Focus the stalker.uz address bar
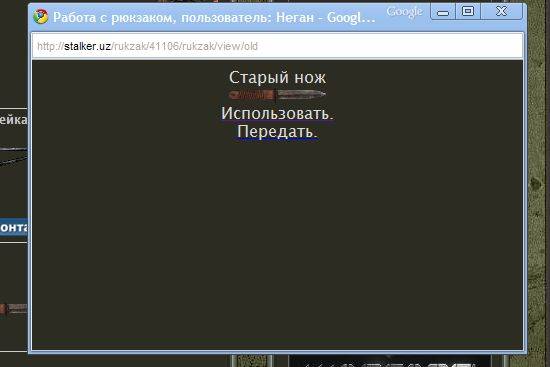 pyautogui.click(x=277, y=46)
